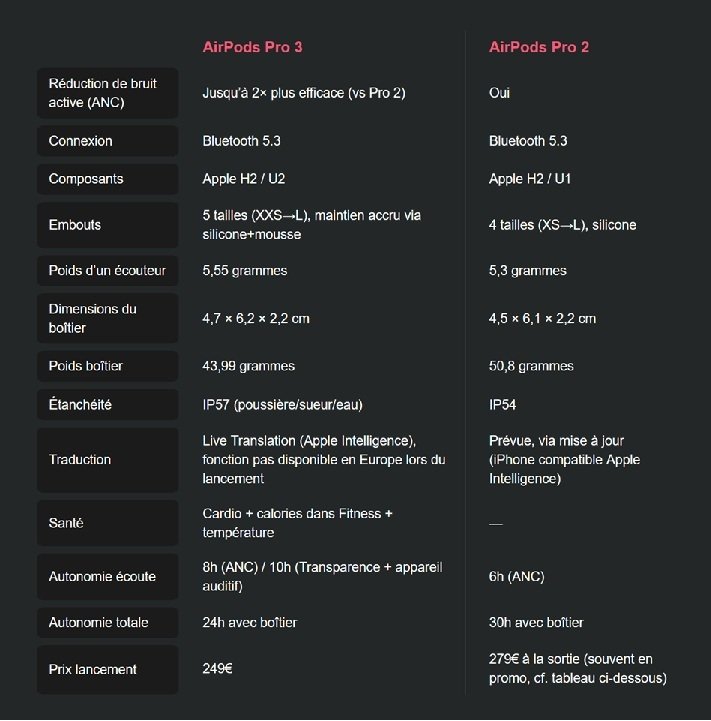Select the Traduction row label
Screen dimensions: 711x721
tap(80, 460)
